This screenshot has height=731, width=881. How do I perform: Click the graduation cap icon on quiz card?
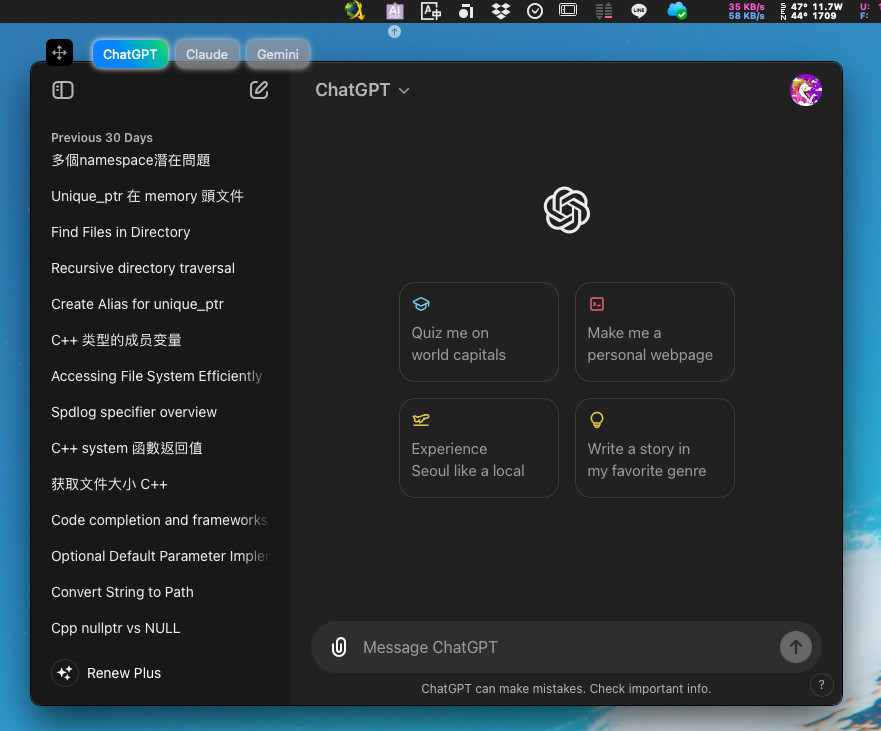(421, 304)
